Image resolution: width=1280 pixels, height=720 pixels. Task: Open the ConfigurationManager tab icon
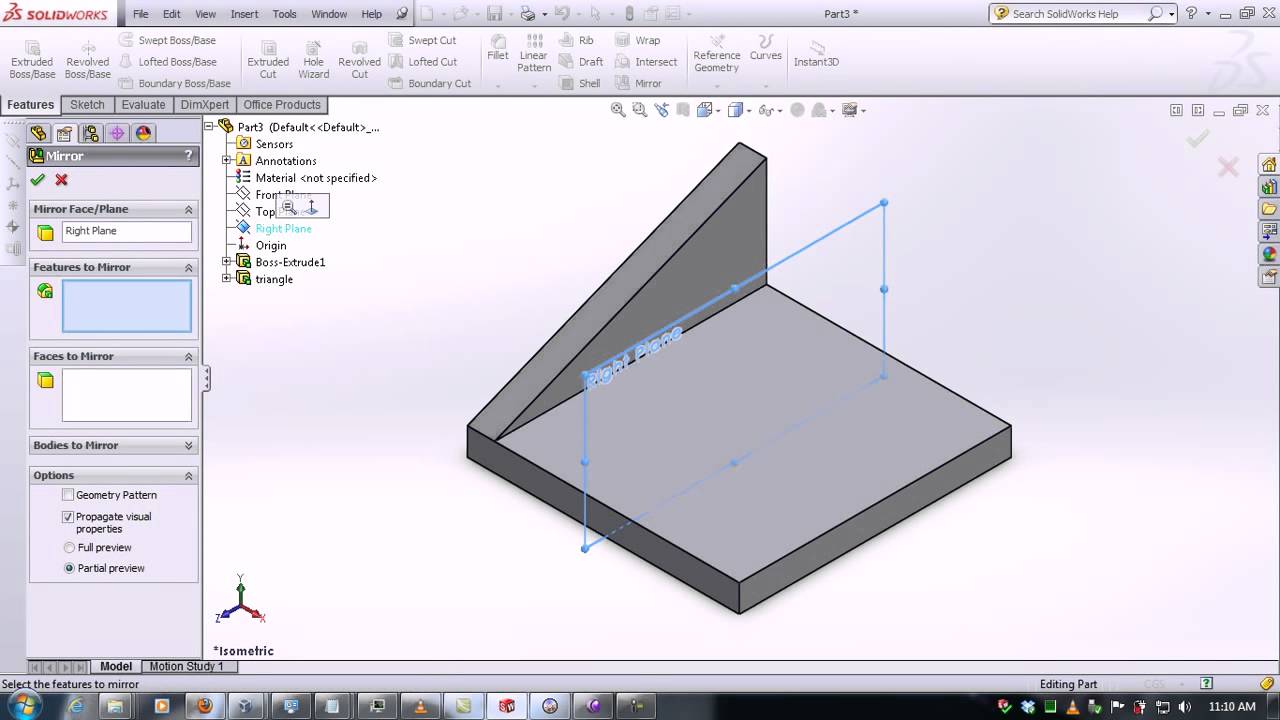pyautogui.click(x=91, y=133)
